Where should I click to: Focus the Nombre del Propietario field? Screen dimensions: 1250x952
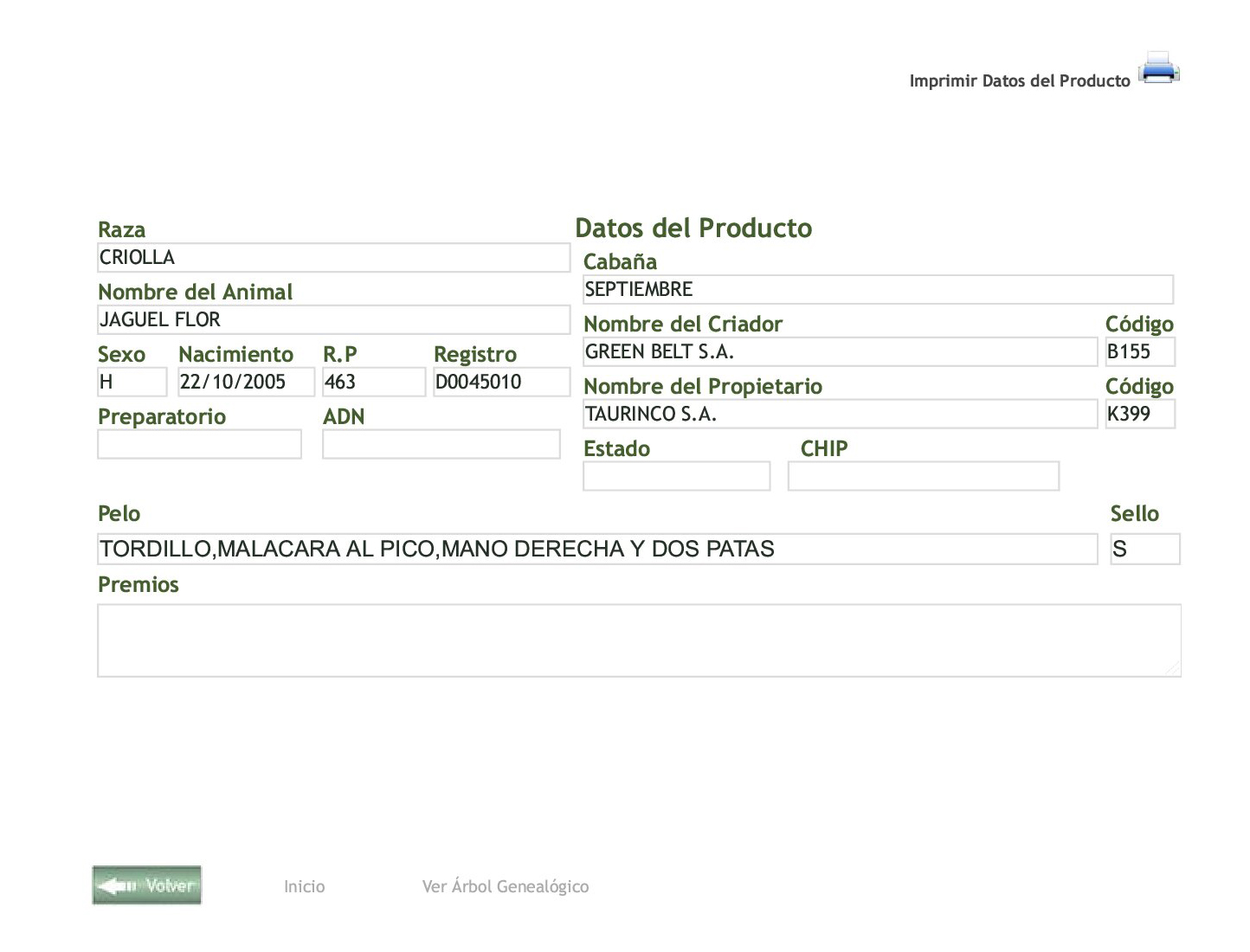[x=840, y=415]
